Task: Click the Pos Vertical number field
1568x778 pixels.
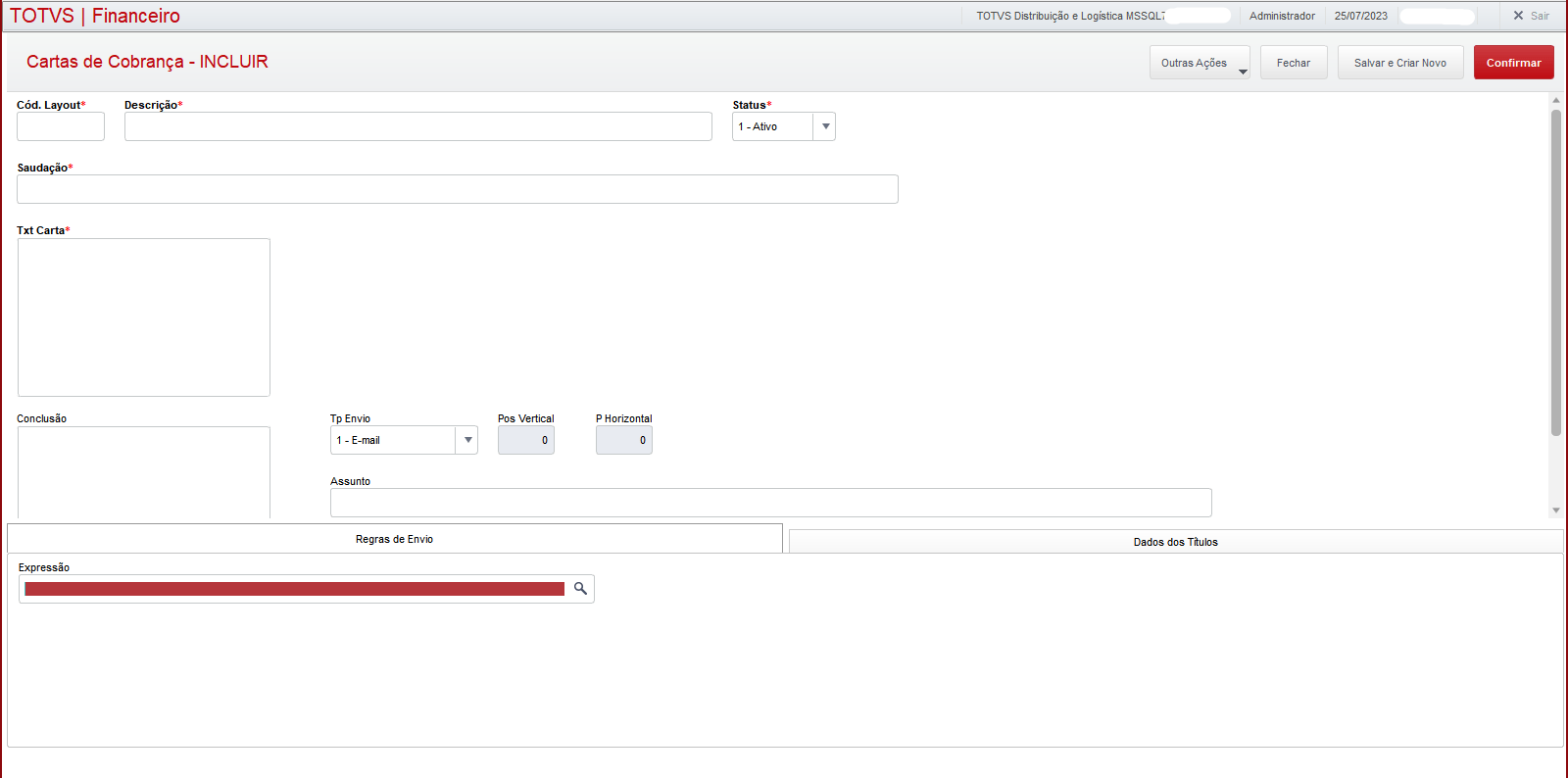Action: click(526, 440)
